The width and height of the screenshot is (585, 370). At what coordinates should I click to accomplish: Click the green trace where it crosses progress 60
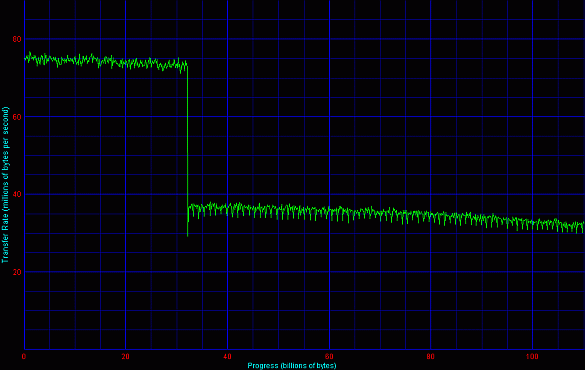(329, 212)
